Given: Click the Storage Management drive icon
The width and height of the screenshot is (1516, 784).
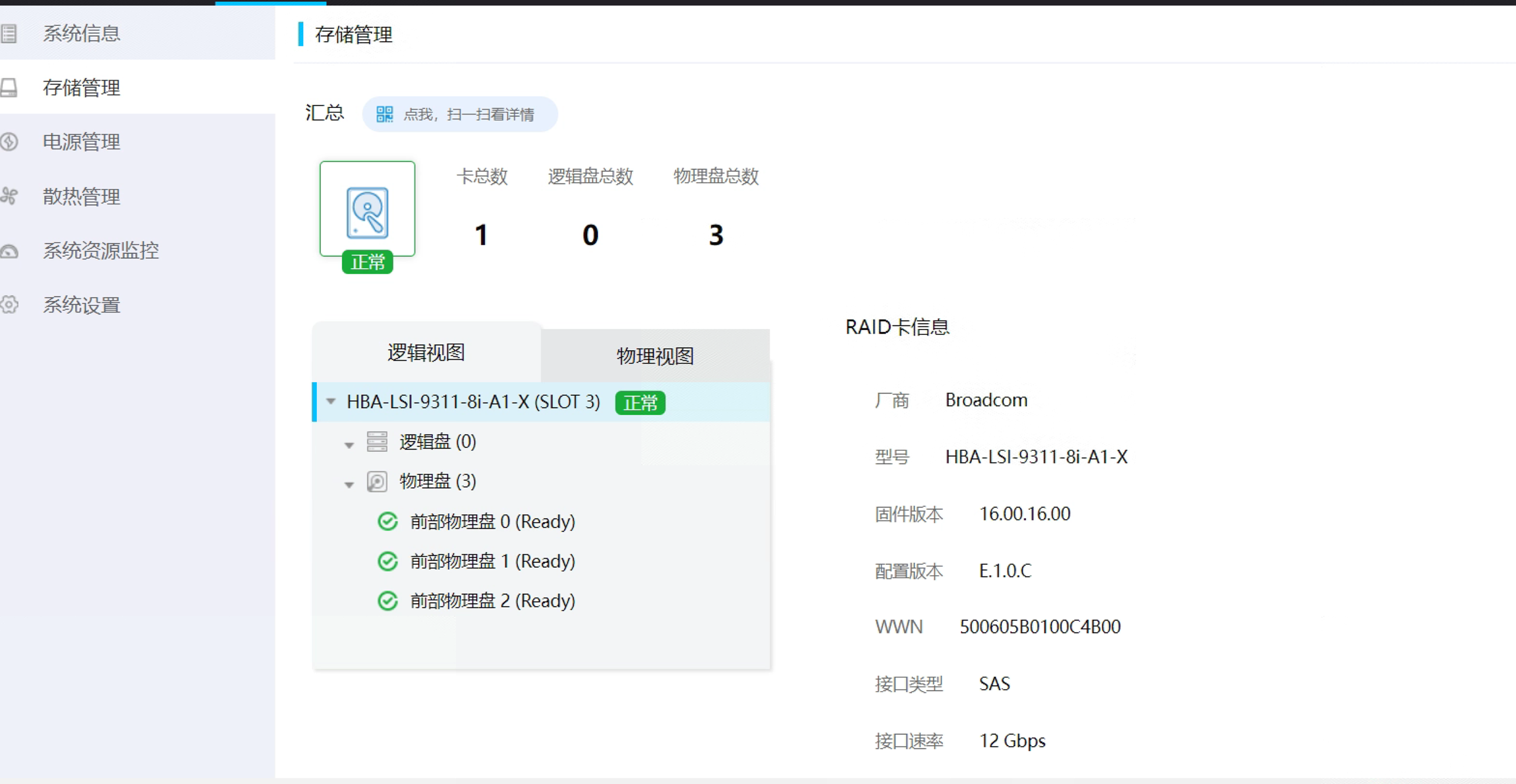Looking at the screenshot, I should [8, 88].
